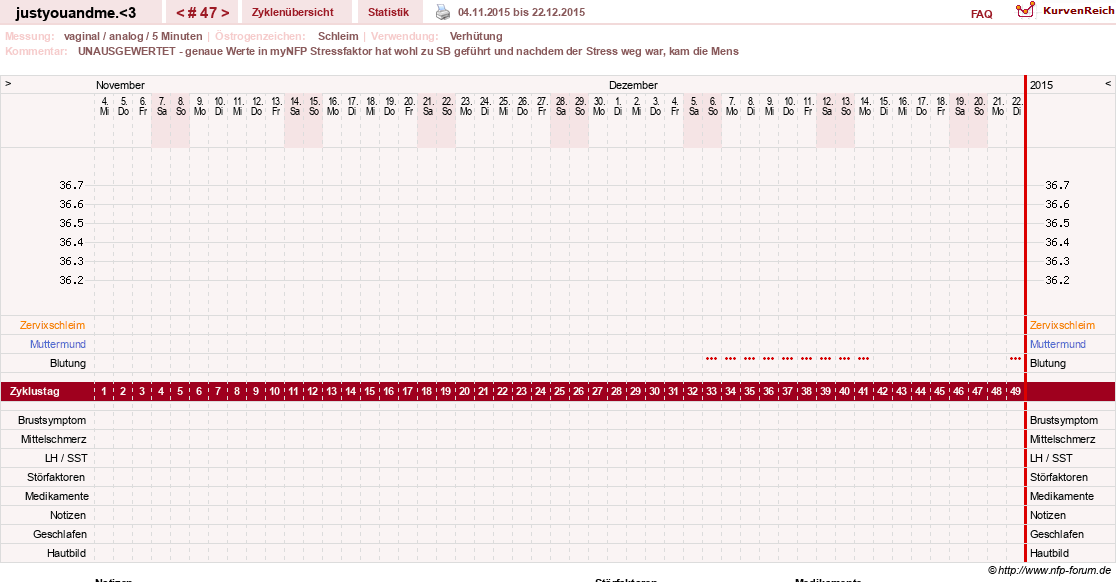This screenshot has width=1116, height=582.
Task: Click the UNAUSGEWERTET comment text
Action: (408, 51)
